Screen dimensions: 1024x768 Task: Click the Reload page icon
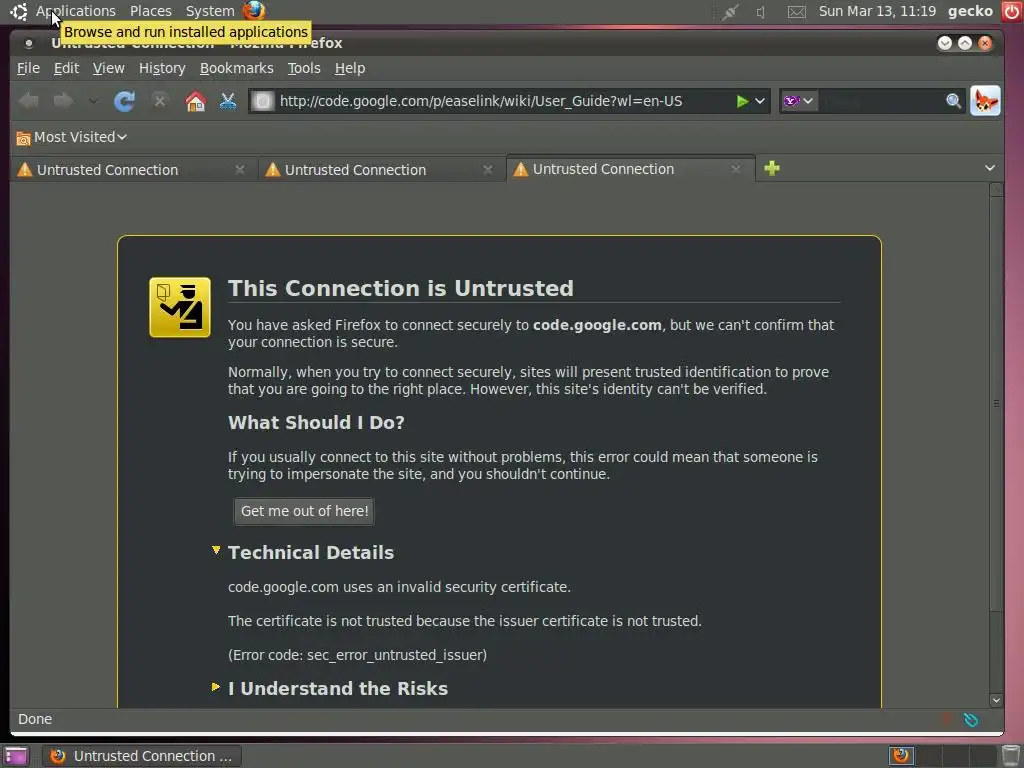click(x=124, y=101)
